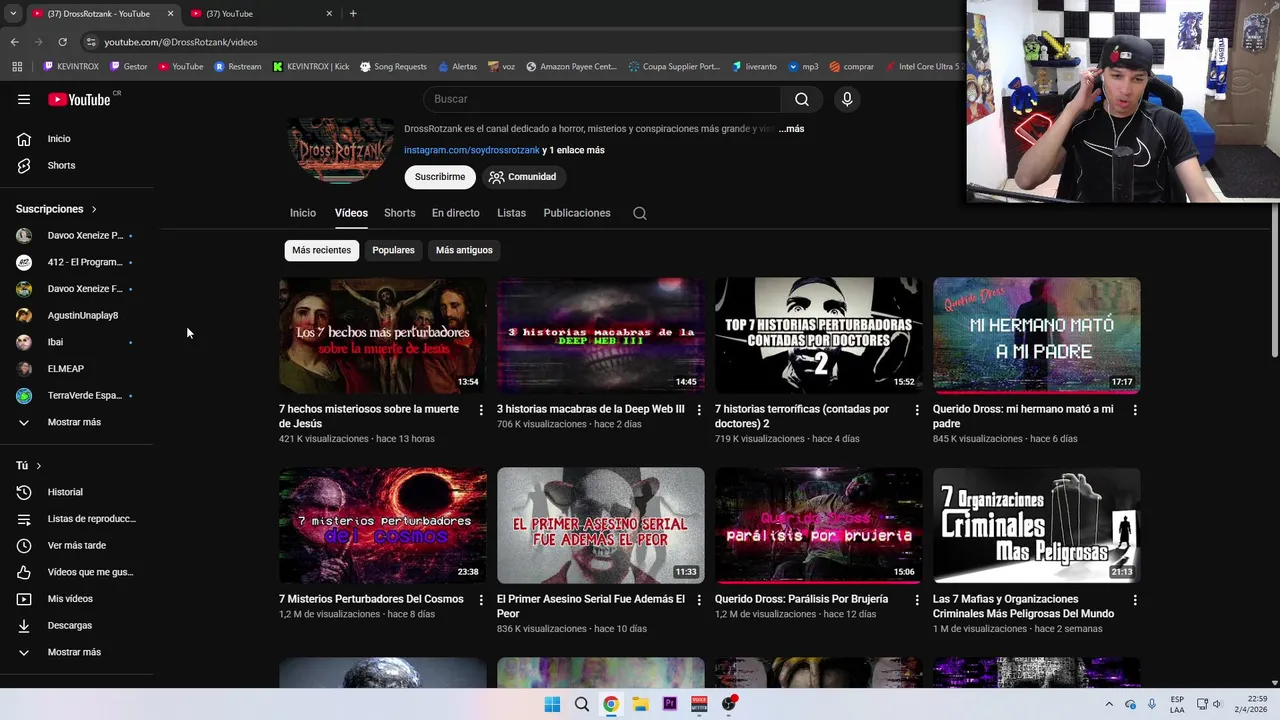Click the browser address bar URL
This screenshot has width=1280, height=720.
click(181, 42)
